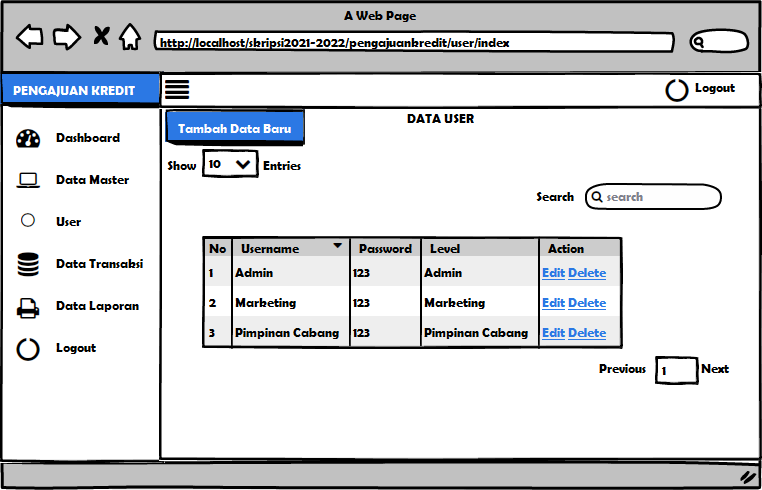The image size is (762, 490).
Task: Click Marketing in the Username column
Action: [266, 303]
